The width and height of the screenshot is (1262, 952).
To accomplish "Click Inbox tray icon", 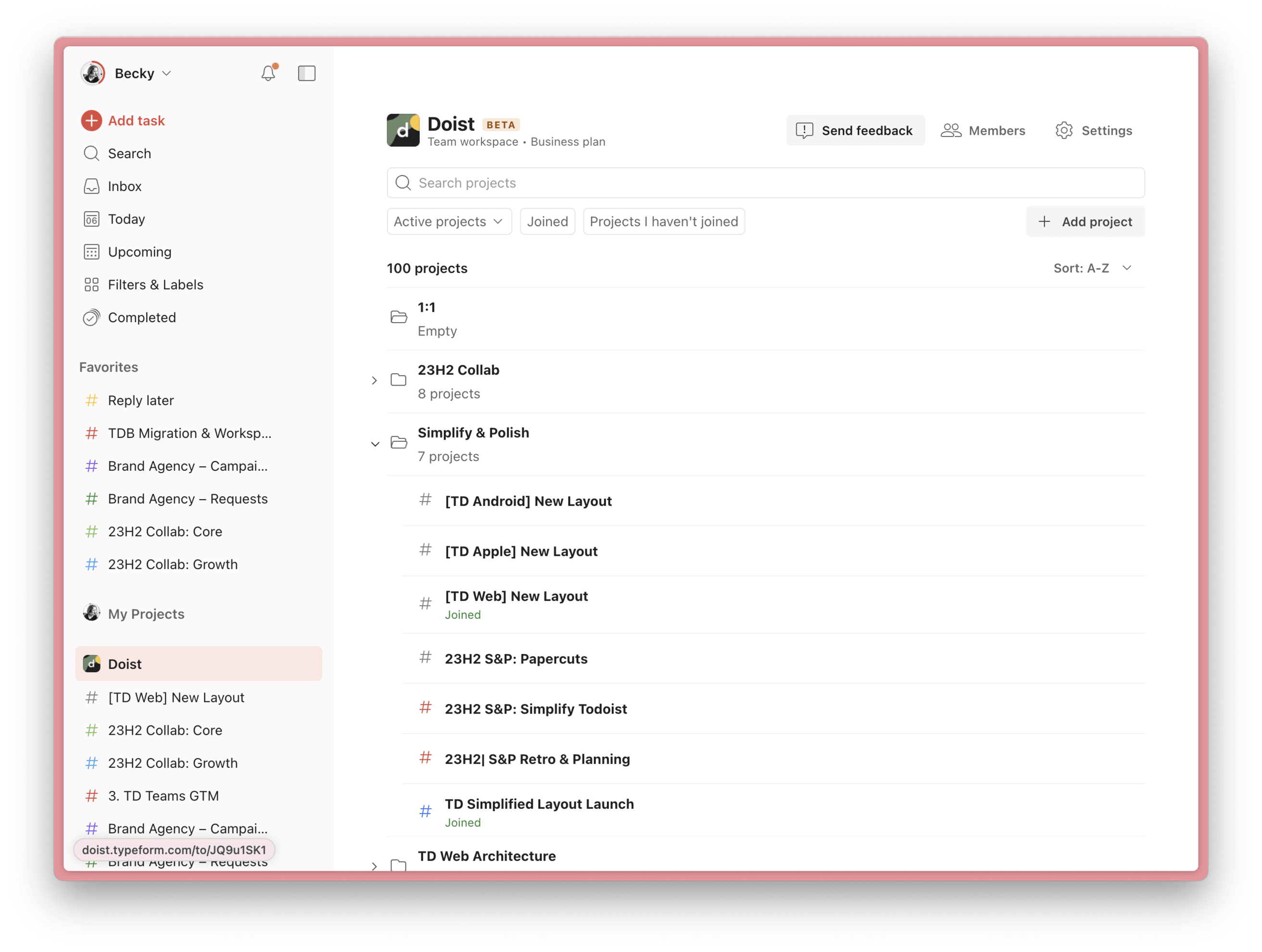I will click(x=91, y=186).
